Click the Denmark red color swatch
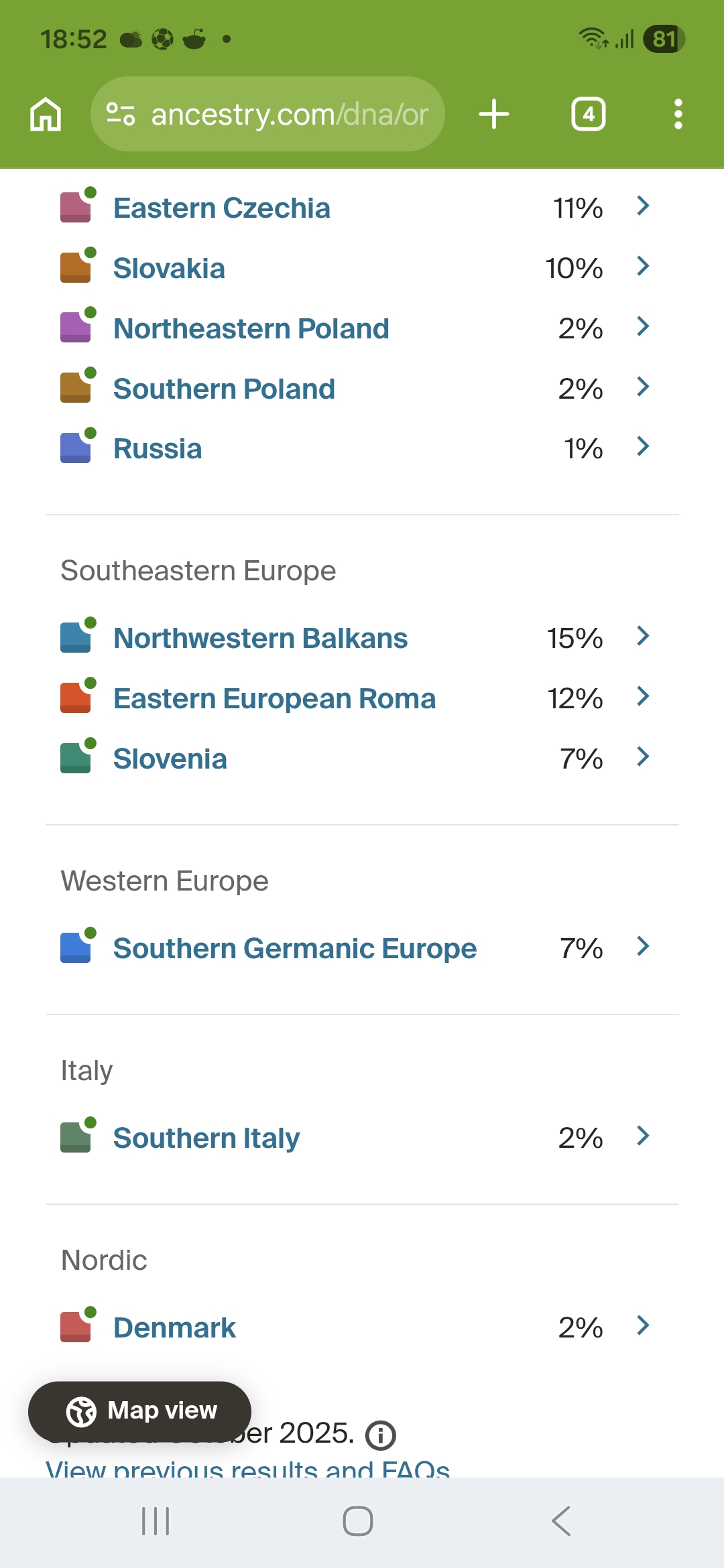This screenshot has width=724, height=1568. [76, 1327]
